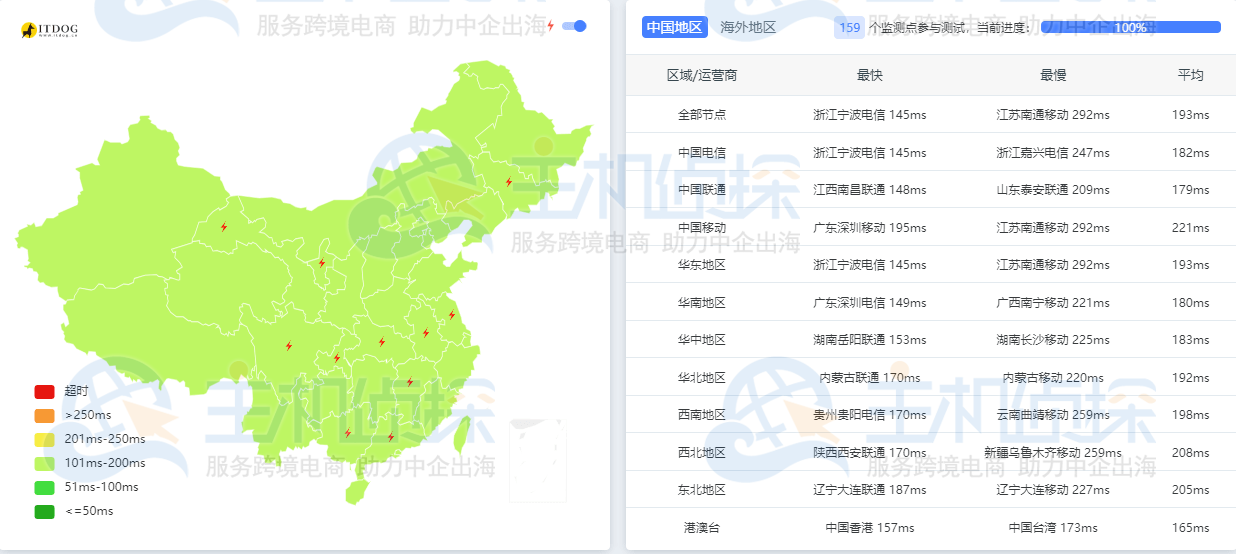Click Hainan island on the map
This screenshot has width=1236, height=554.
pyautogui.click(x=355, y=491)
